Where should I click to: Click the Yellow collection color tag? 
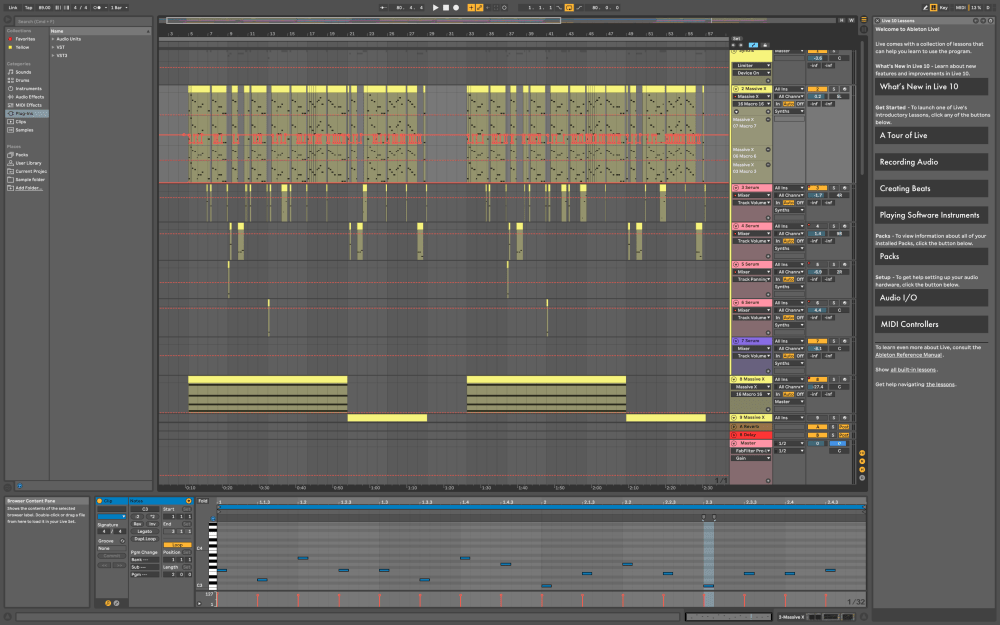pos(22,47)
